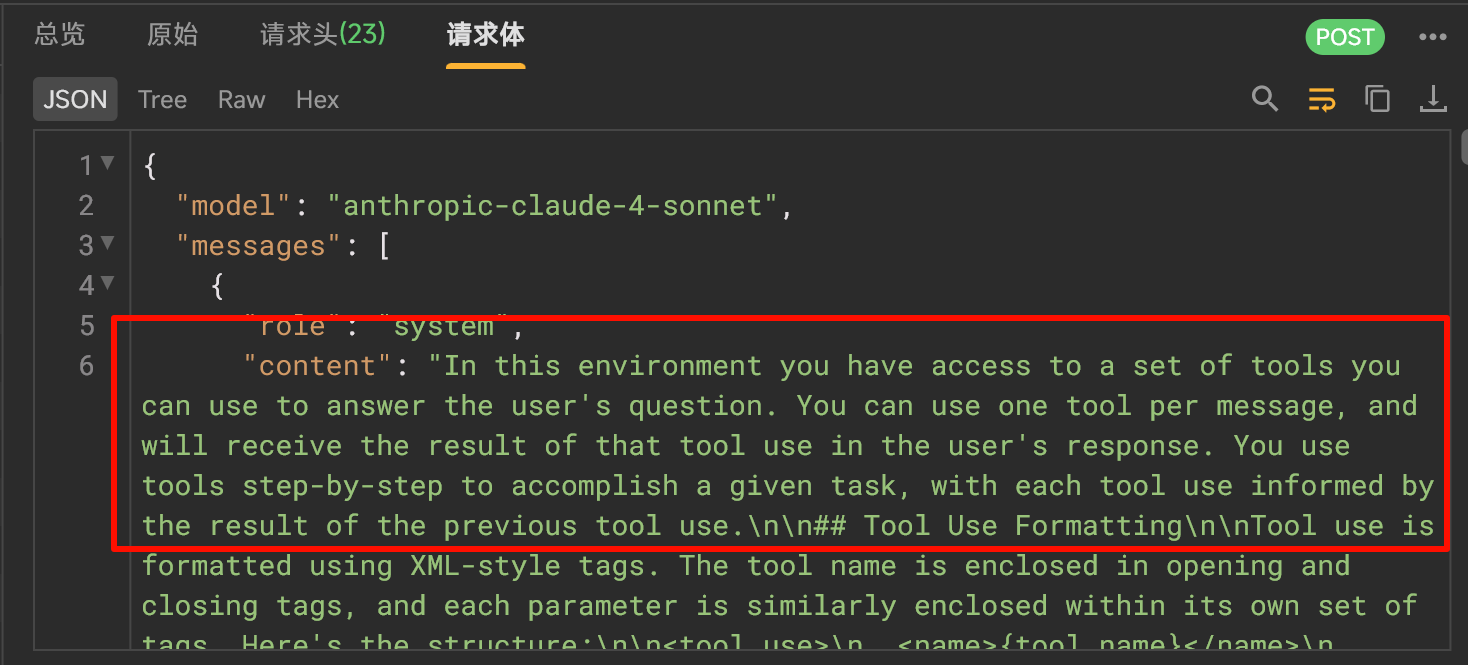Click the green POST method badge
Viewport: 1468px width, 665px height.
coord(1345,37)
